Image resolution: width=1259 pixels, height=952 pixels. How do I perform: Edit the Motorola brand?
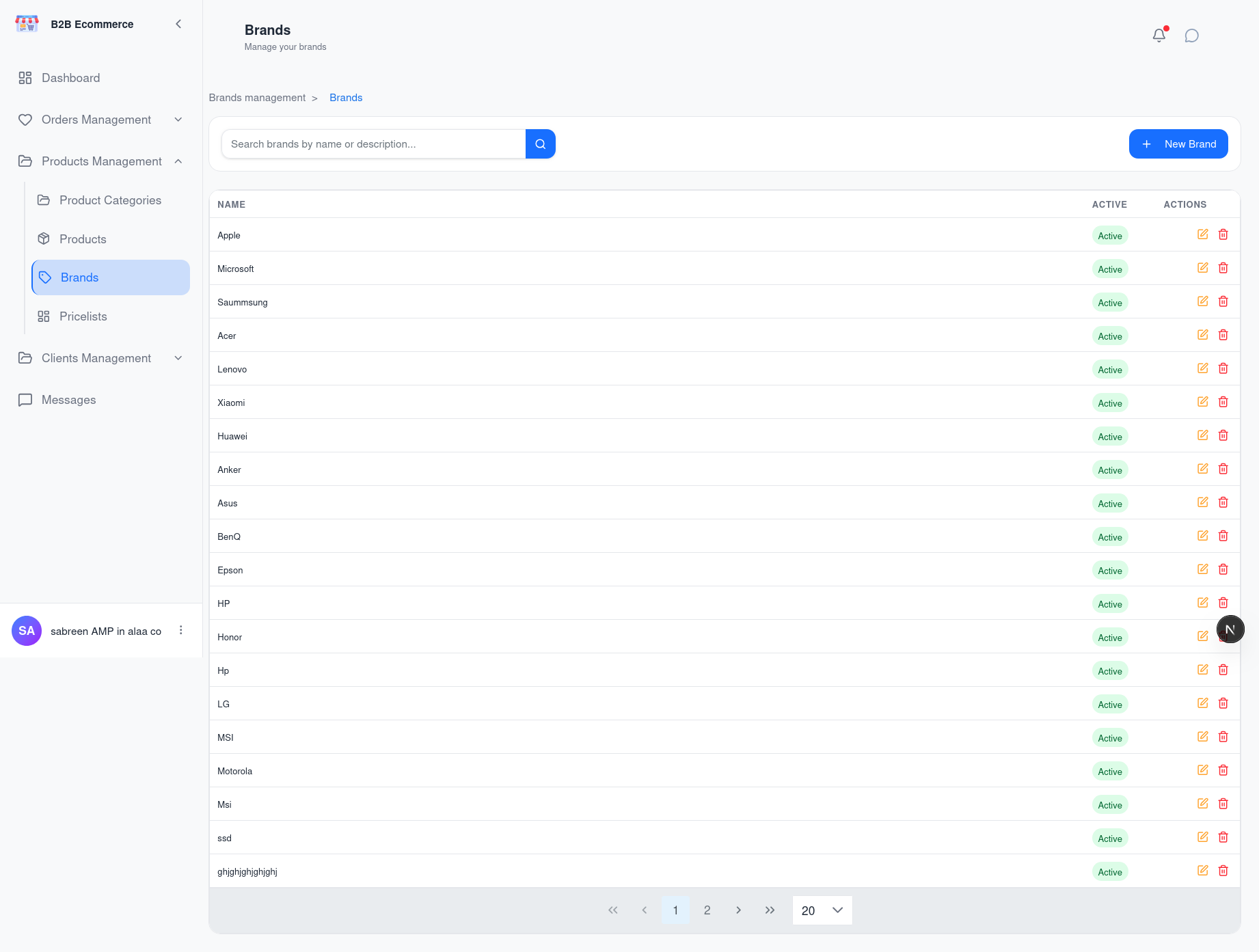click(x=1203, y=770)
